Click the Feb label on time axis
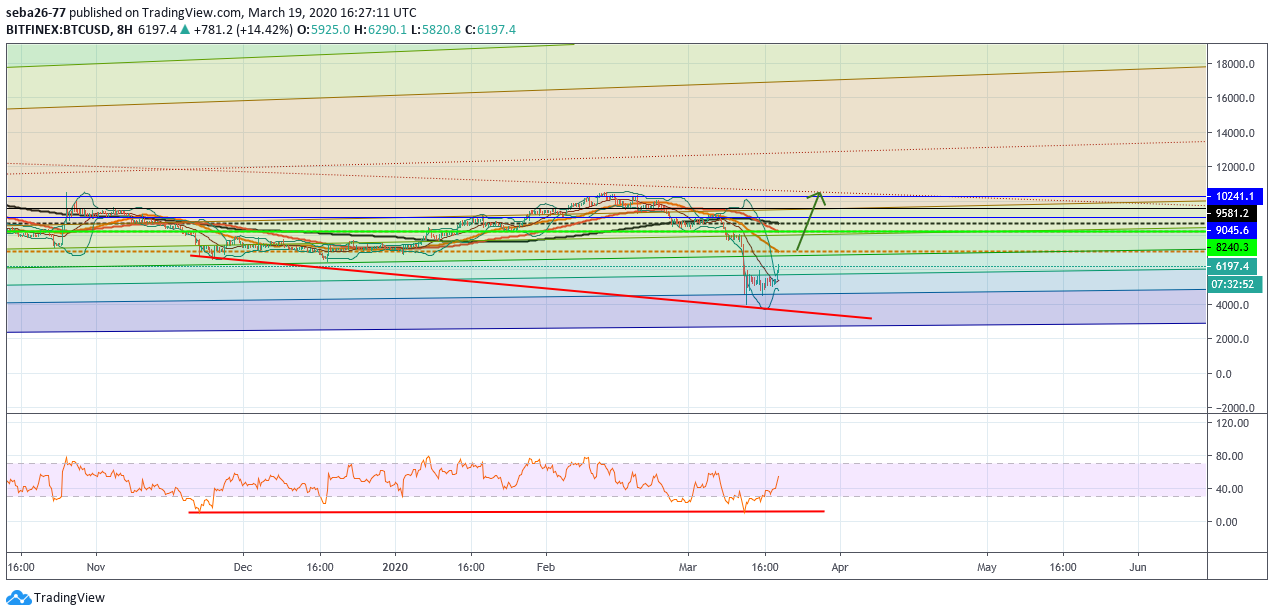 coord(547,566)
